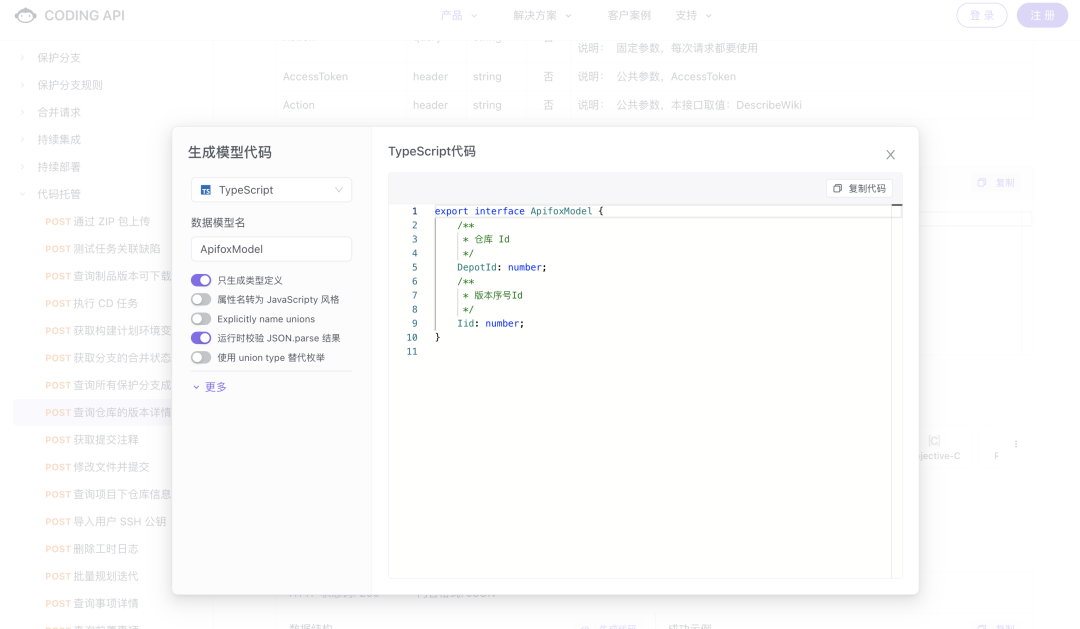Open POST 查询事项详情

(x=92, y=604)
